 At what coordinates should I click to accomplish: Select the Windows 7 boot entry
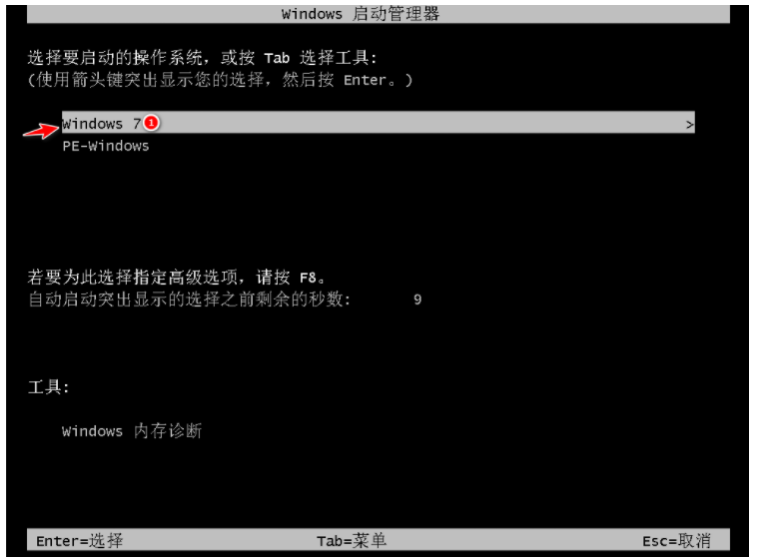[x=378, y=123]
